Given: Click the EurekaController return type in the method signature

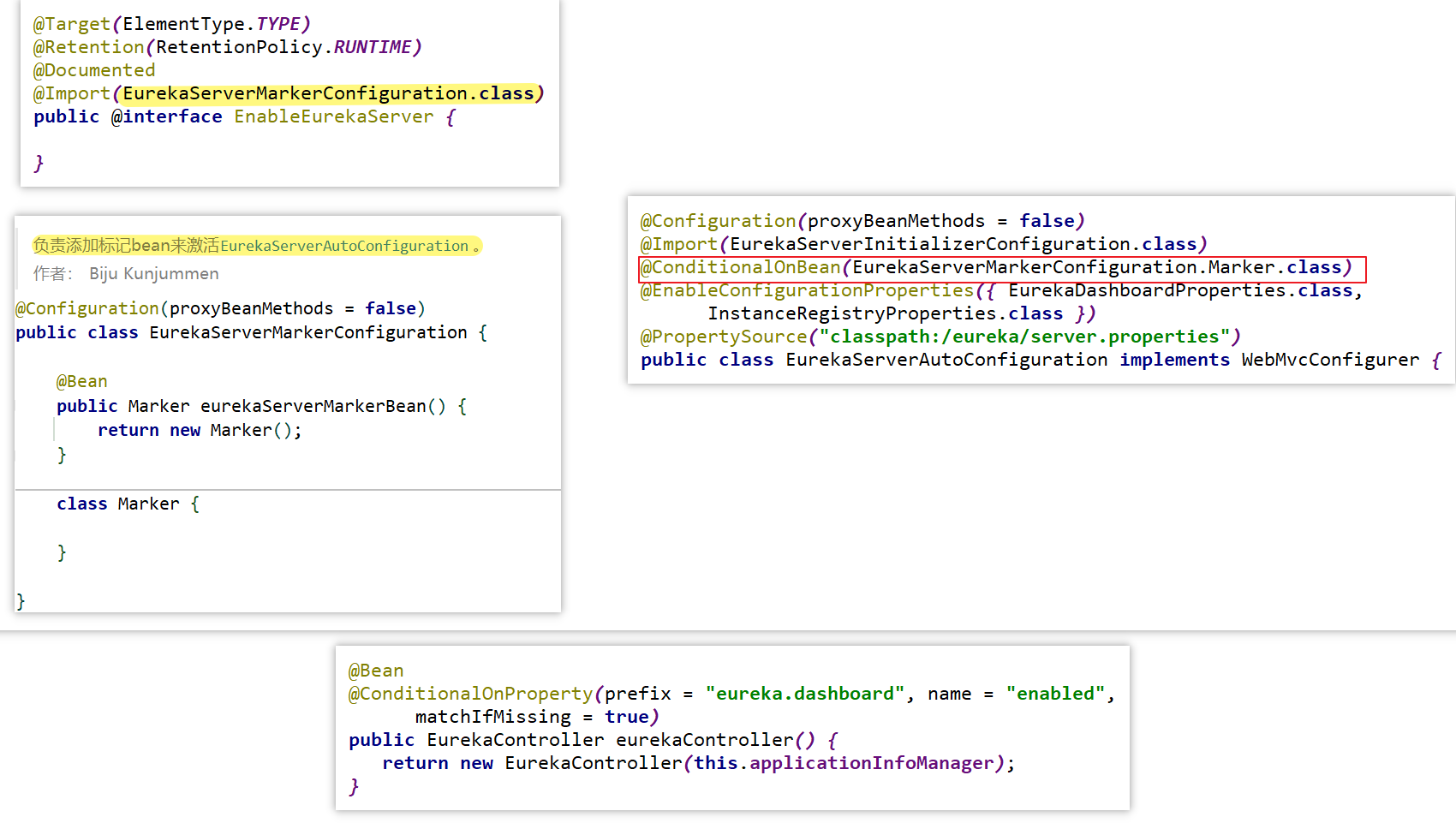Looking at the screenshot, I should coord(516,740).
